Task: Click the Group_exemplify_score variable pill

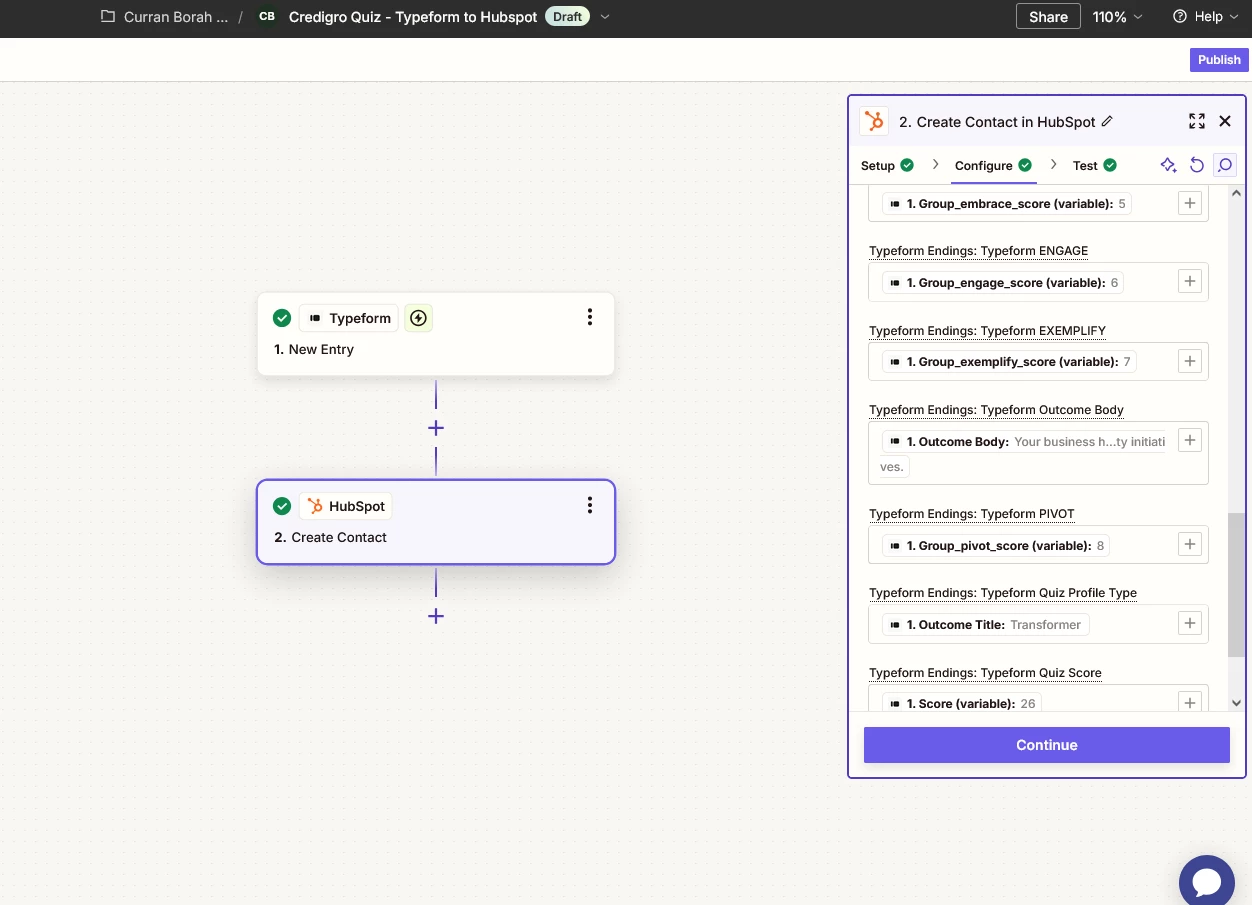Action: click(1010, 361)
